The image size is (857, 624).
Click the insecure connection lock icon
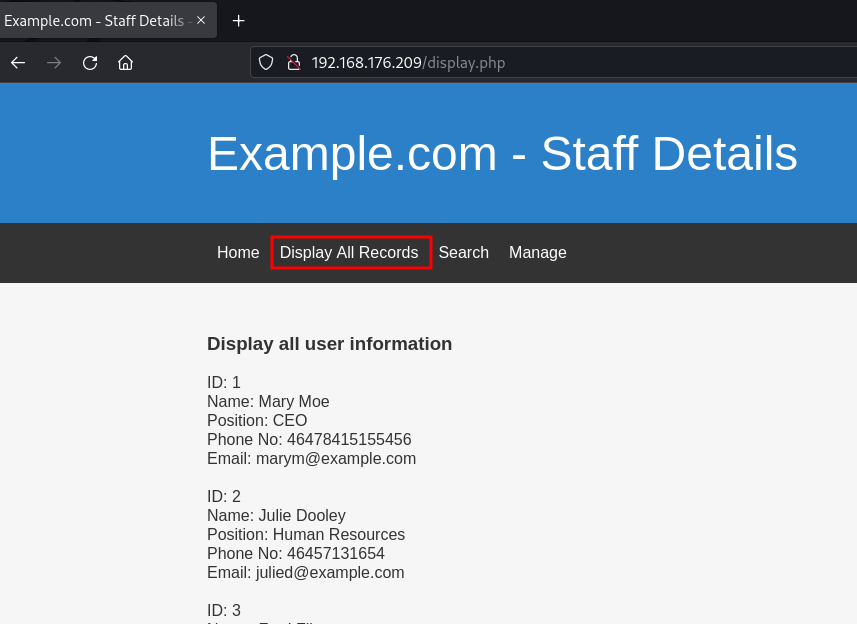[294, 63]
